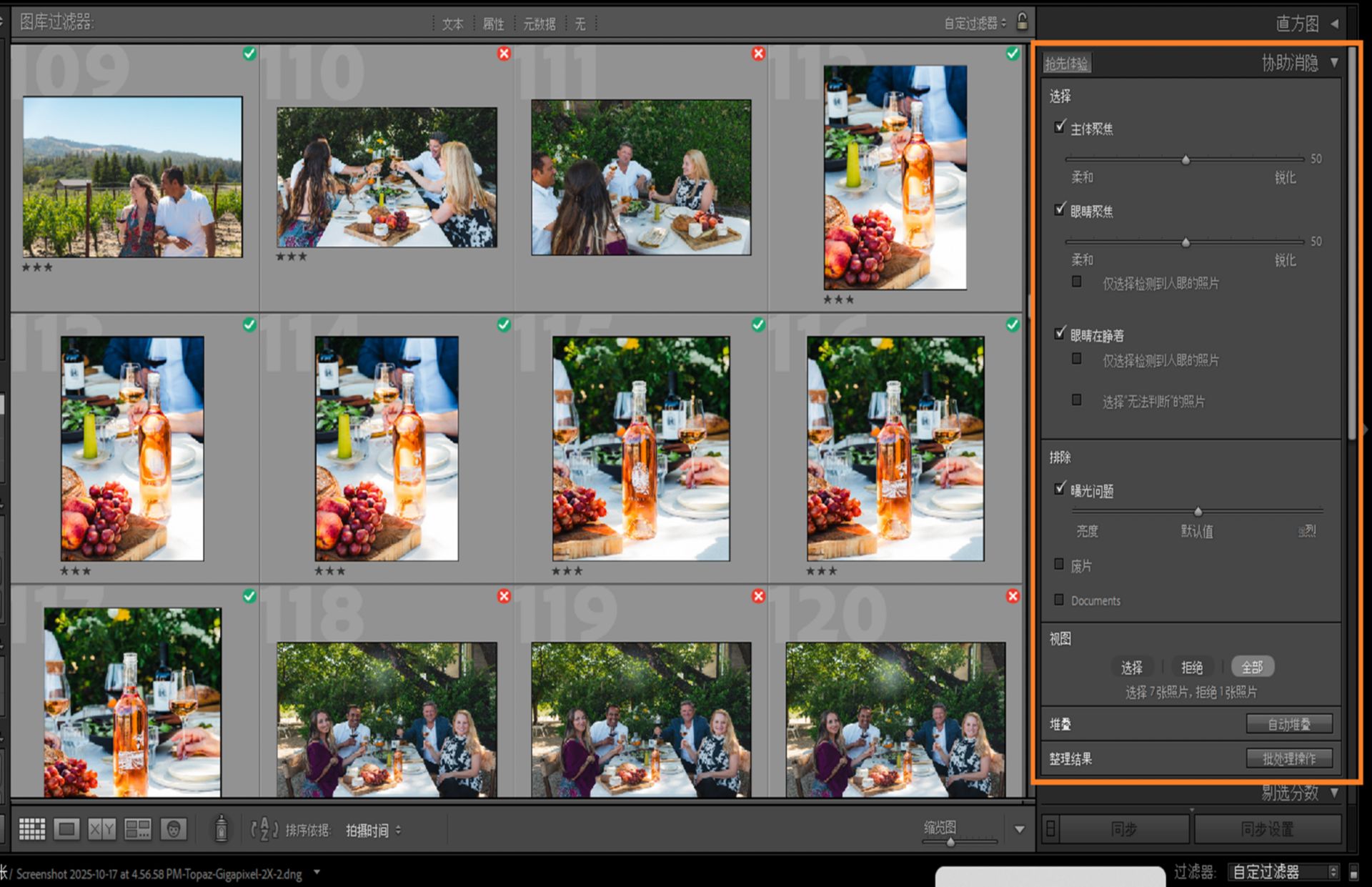This screenshot has width=1372, height=887.
Task: Click the green pick badge on photo 116
Action: tap(1013, 324)
